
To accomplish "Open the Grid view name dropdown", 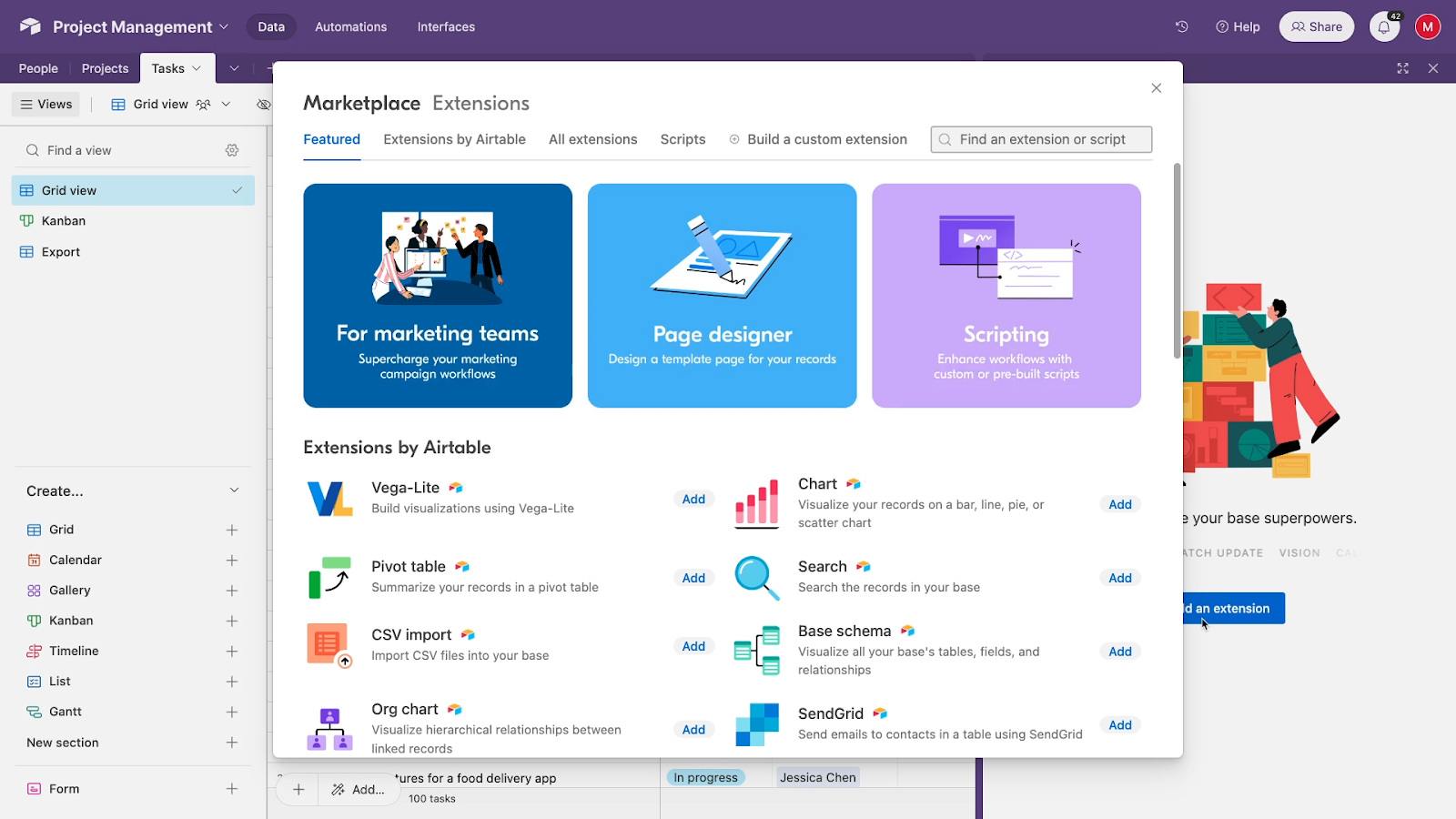I will 227,105.
